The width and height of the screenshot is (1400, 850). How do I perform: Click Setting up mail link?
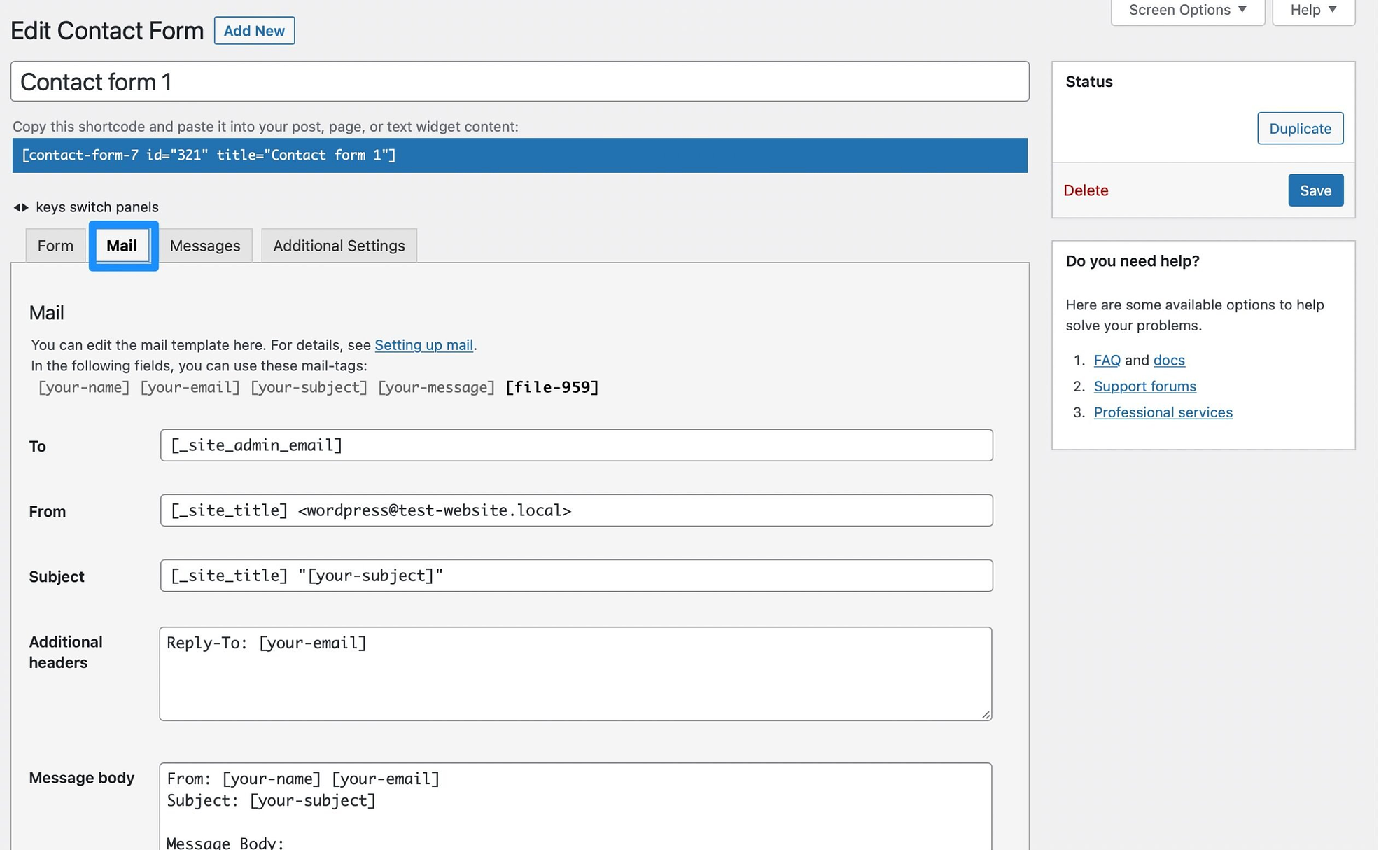(424, 344)
